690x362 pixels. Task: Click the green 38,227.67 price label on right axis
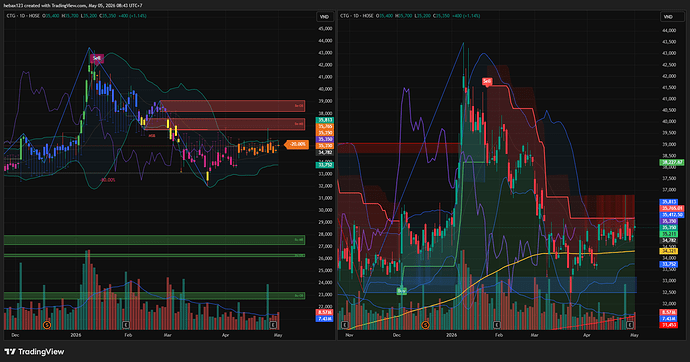click(672, 162)
